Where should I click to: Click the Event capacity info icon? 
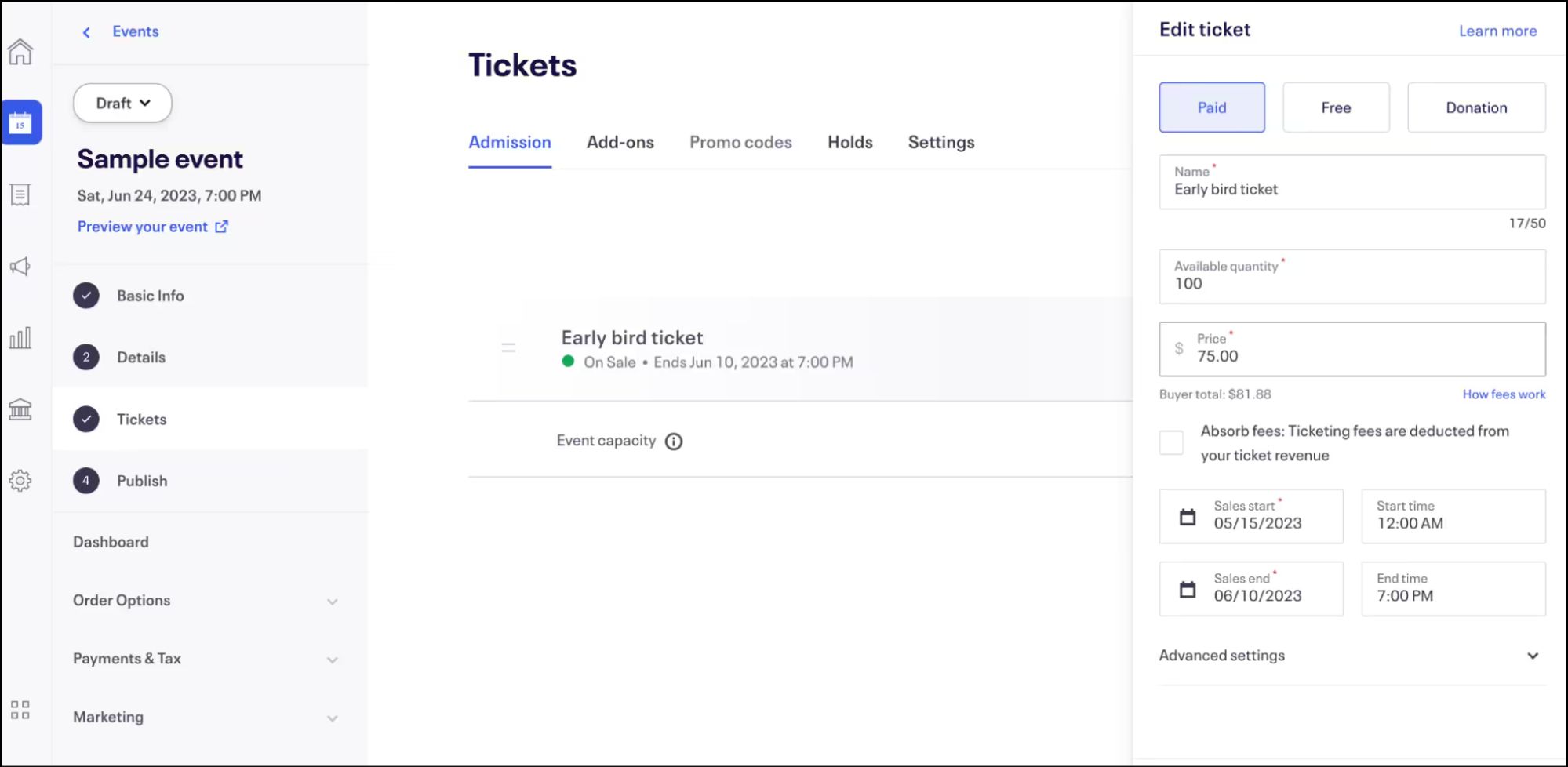point(674,442)
